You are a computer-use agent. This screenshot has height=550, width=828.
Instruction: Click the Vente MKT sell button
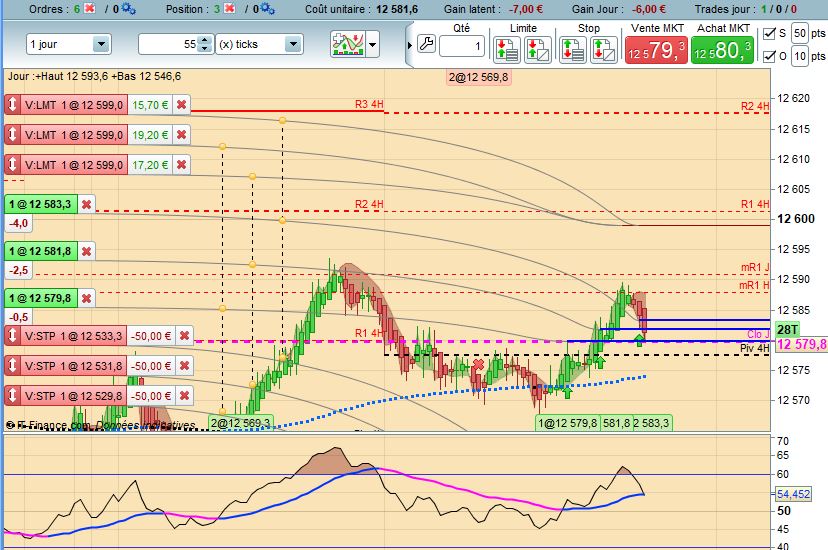pos(656,50)
